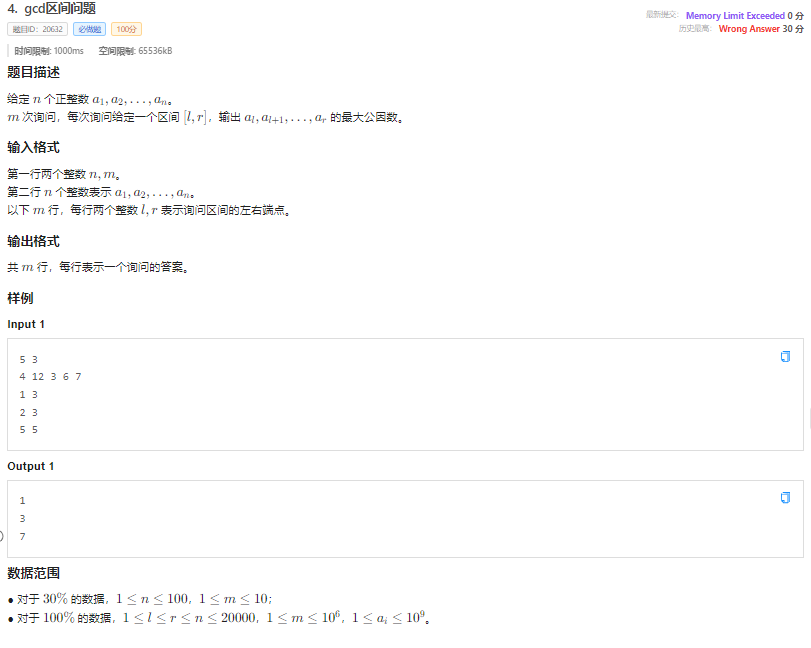Click the 最新提交 label at top right
This screenshot has height=648, width=811.
pos(662,15)
